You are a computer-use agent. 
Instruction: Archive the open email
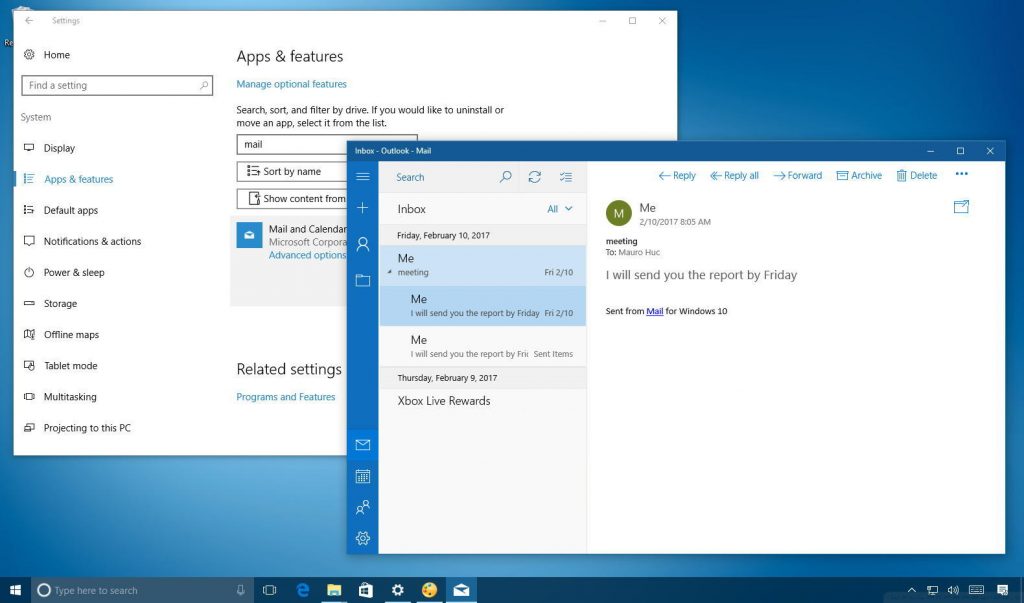[859, 175]
